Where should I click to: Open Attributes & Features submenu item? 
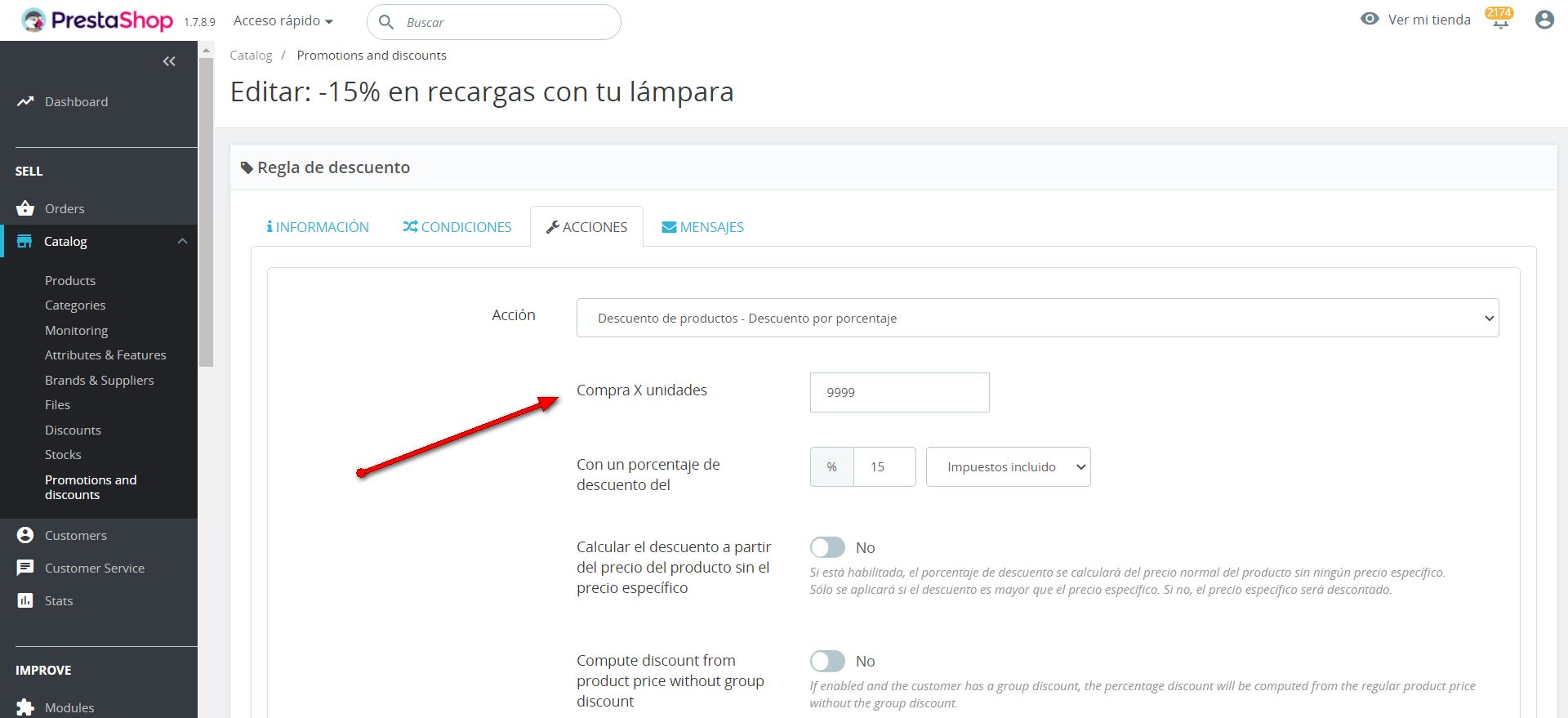click(x=105, y=355)
